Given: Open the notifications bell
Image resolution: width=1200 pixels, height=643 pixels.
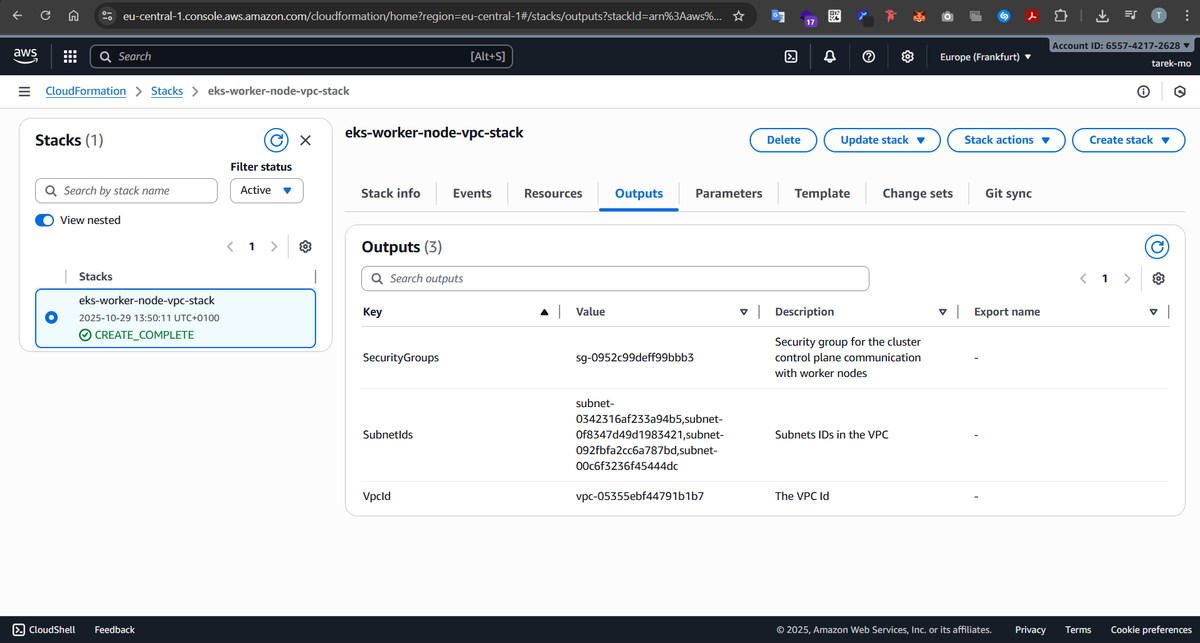Looking at the screenshot, I should pos(830,57).
